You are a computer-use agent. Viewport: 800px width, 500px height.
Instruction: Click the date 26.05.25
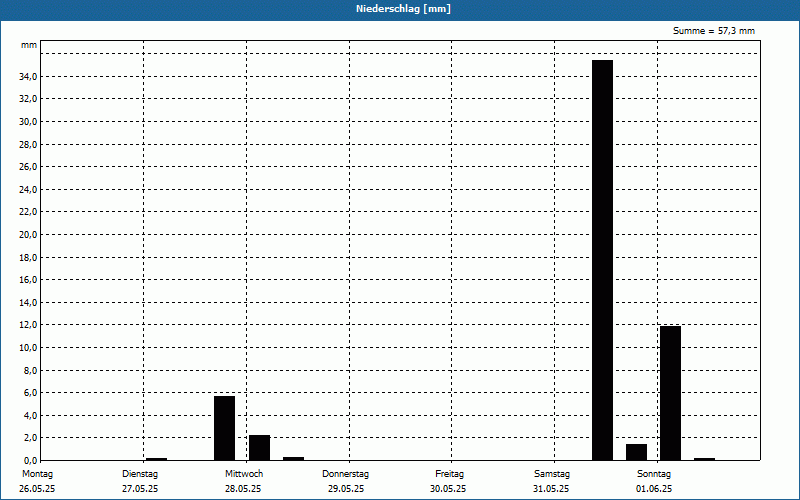coord(37,489)
